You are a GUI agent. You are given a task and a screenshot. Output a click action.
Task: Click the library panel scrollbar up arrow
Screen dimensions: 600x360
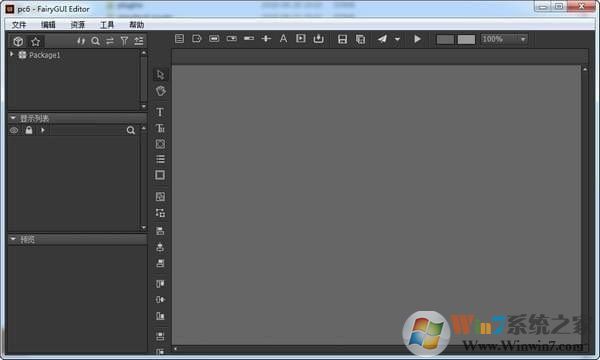[x=144, y=53]
